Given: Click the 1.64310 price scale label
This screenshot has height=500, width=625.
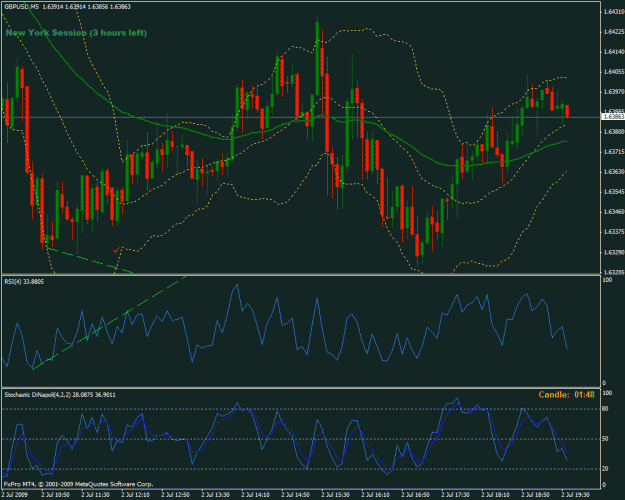Looking at the screenshot, I should pyautogui.click(x=614, y=12).
